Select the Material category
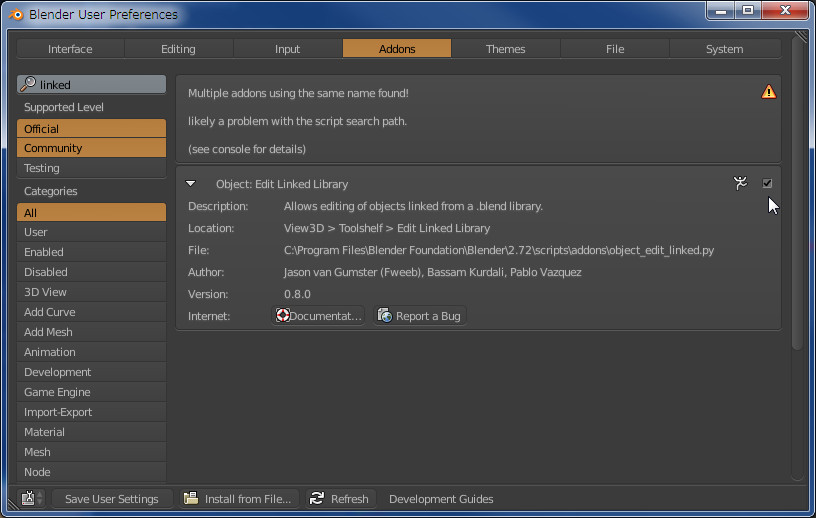The height and width of the screenshot is (518, 816). click(92, 432)
